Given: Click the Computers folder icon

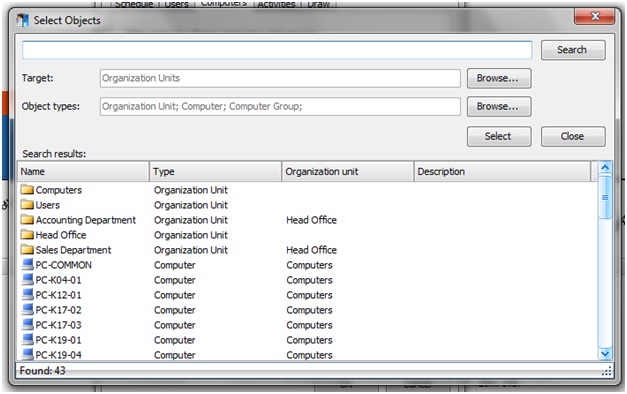Looking at the screenshot, I should pyautogui.click(x=27, y=190).
